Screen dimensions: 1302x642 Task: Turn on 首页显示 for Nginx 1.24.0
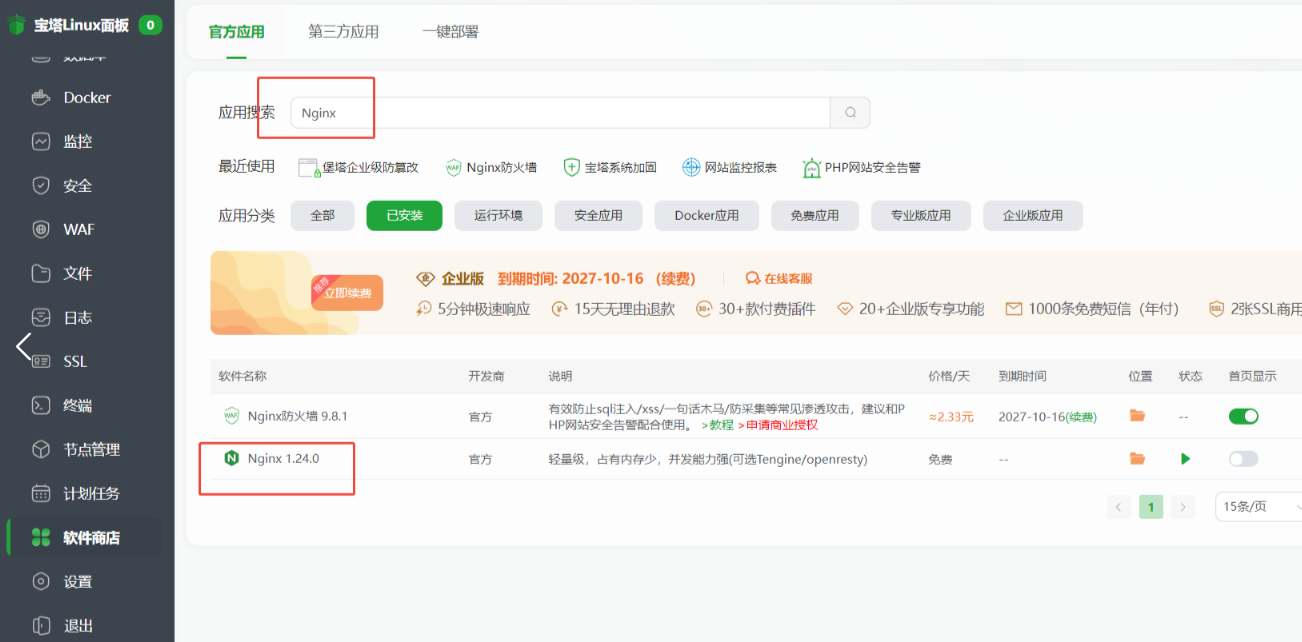tap(1243, 459)
